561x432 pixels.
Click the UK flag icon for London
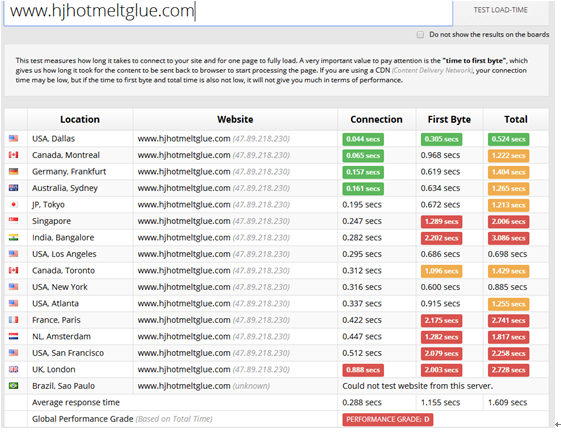tap(14, 369)
